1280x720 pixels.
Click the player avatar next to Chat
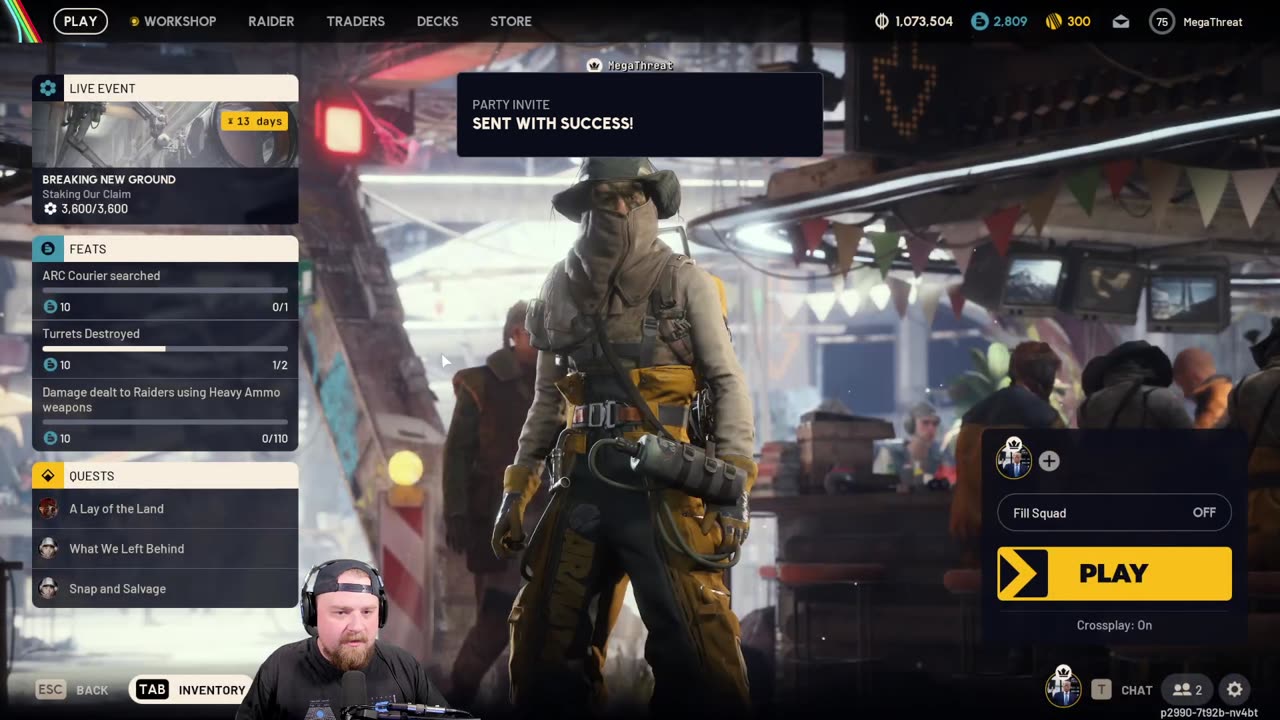1063,688
